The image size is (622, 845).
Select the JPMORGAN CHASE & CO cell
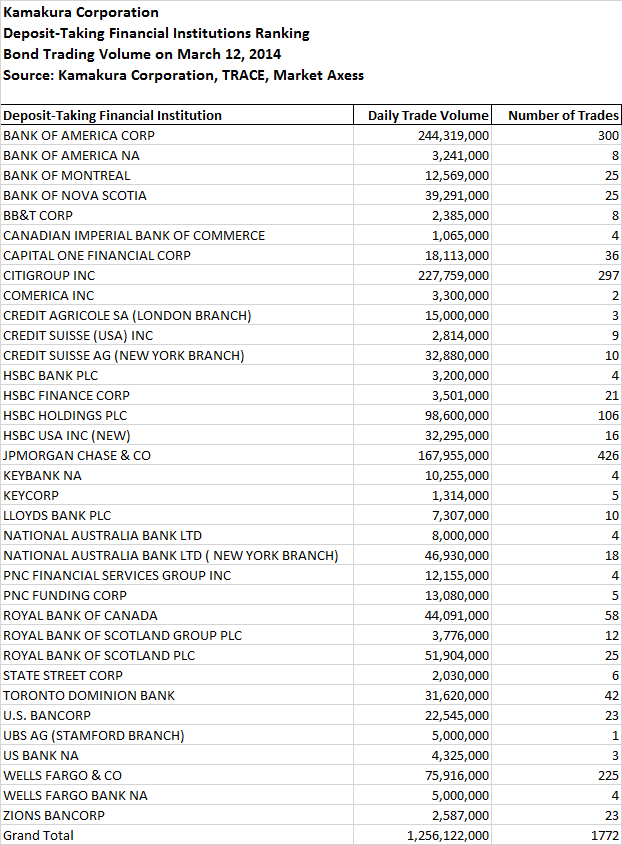click(x=177, y=455)
